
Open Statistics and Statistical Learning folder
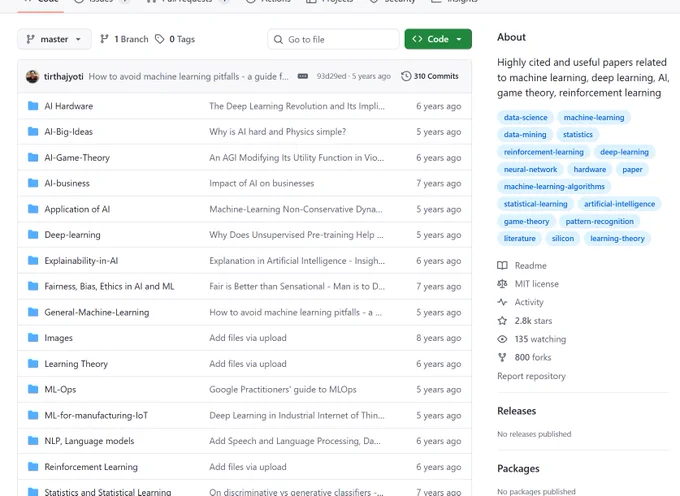108,492
